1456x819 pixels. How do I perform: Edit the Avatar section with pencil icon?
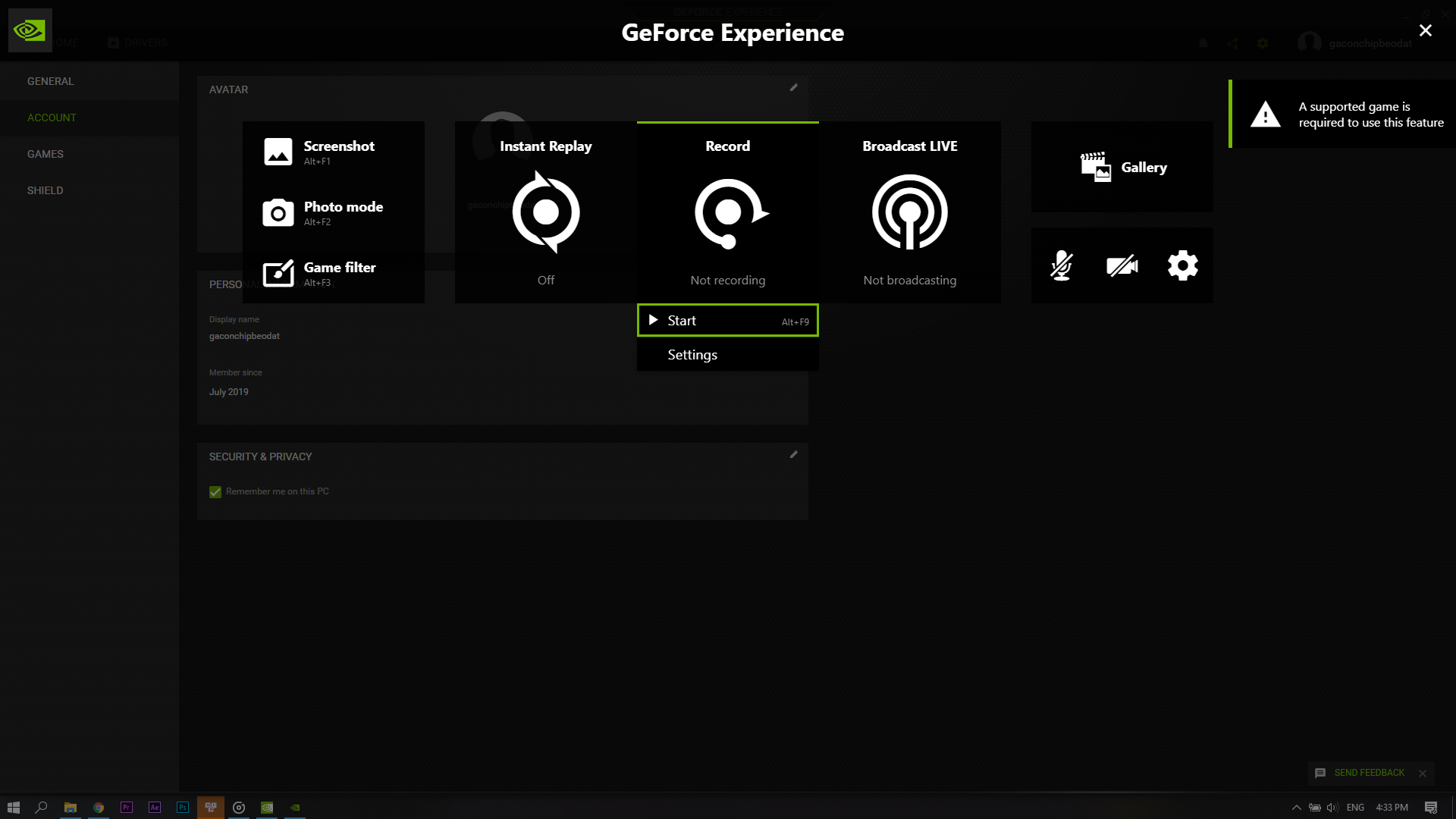tap(793, 88)
